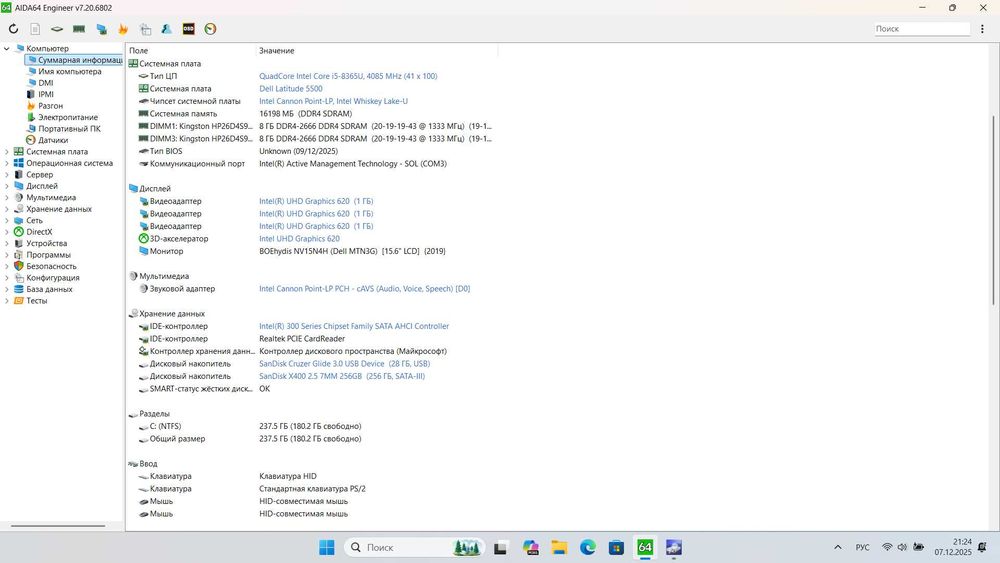The width and height of the screenshot is (1000, 563).
Task: Select Суммарная информация in the tree
Action: 74,60
